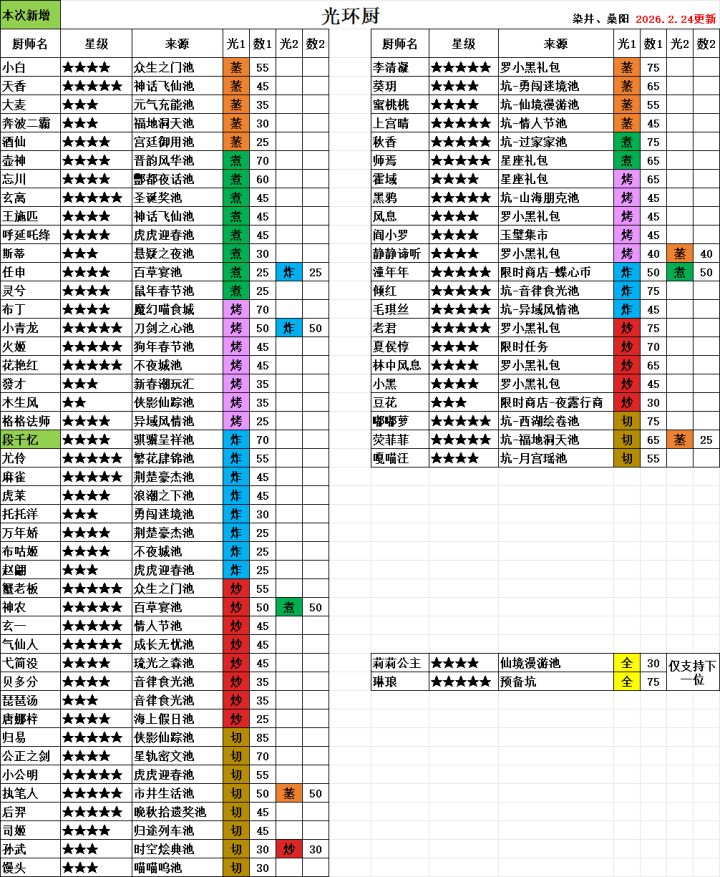The width and height of the screenshot is (720, 877).
Task: Click the chef name cell '老君'
Action: pyautogui.click(x=401, y=328)
